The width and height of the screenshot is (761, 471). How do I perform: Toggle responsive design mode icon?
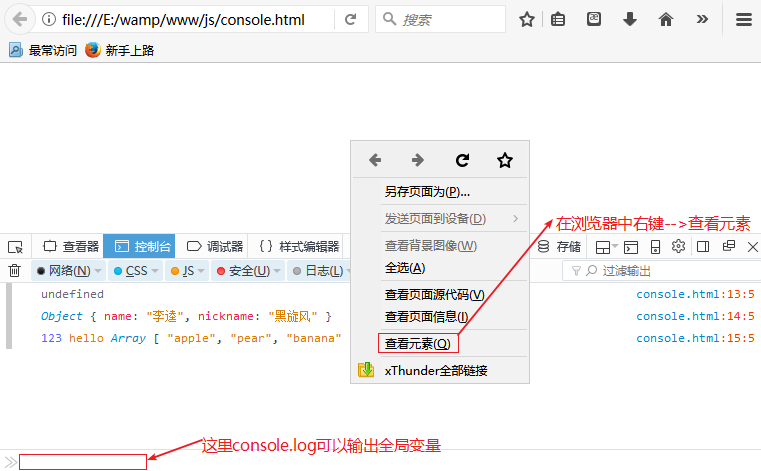click(x=655, y=247)
